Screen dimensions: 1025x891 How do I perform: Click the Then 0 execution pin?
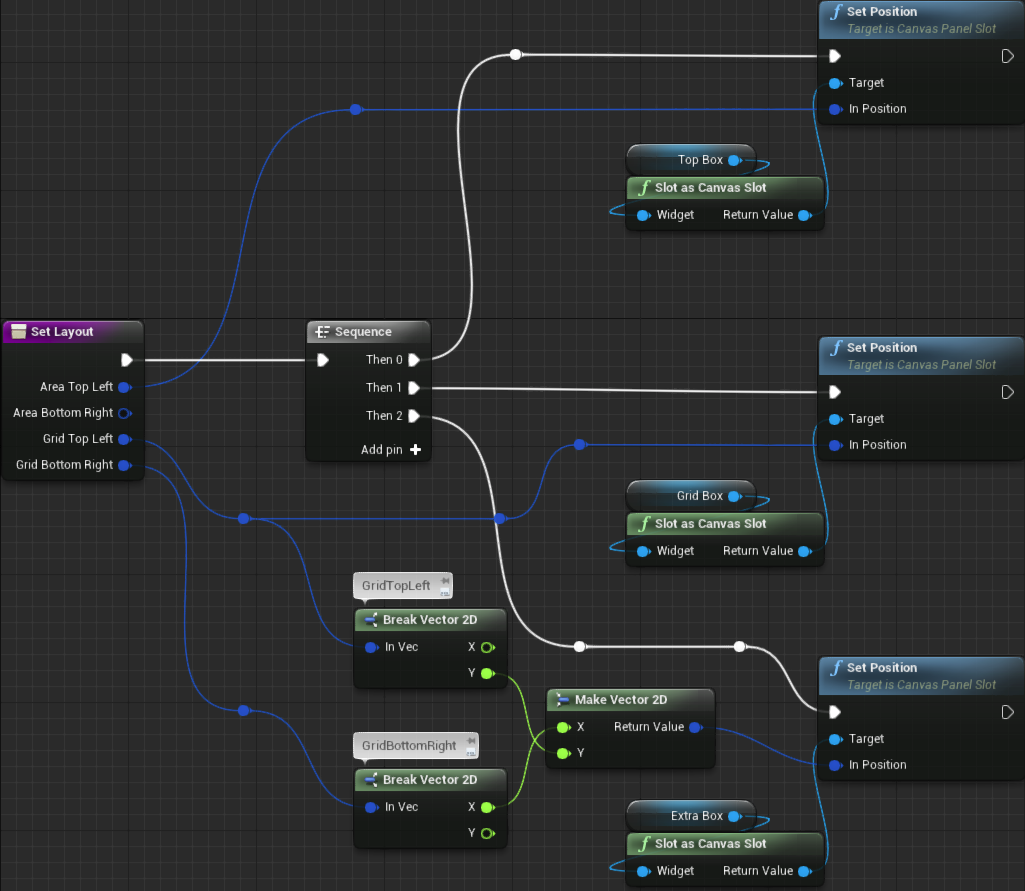(414, 360)
